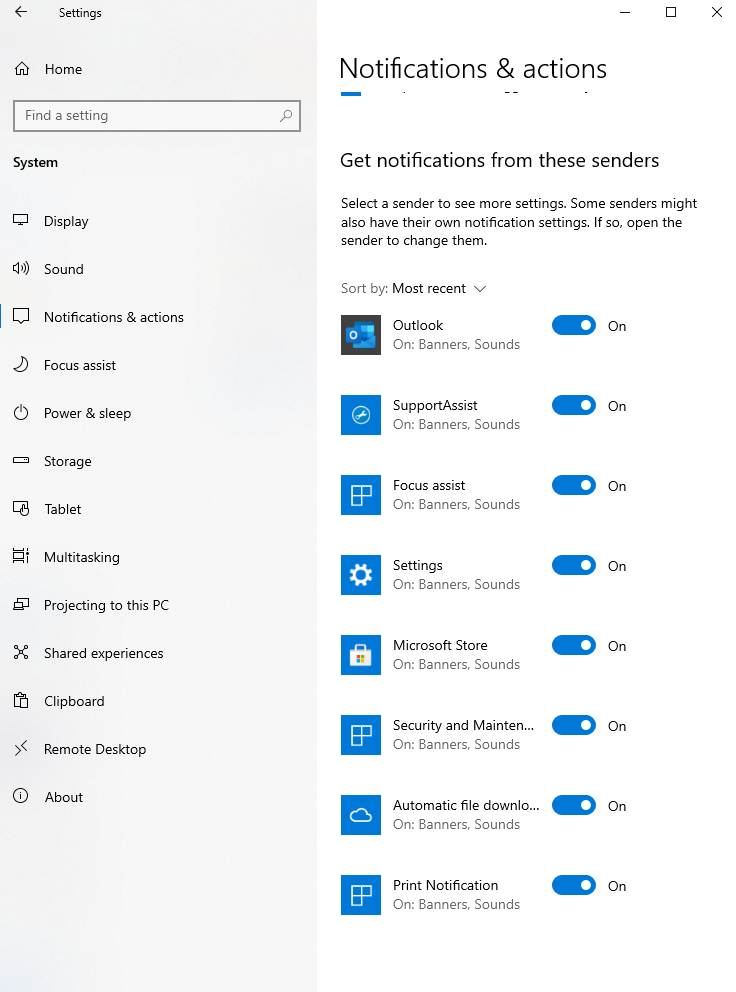Image resolution: width=736 pixels, height=992 pixels.
Task: Open Multitasking settings page
Action: 82,557
